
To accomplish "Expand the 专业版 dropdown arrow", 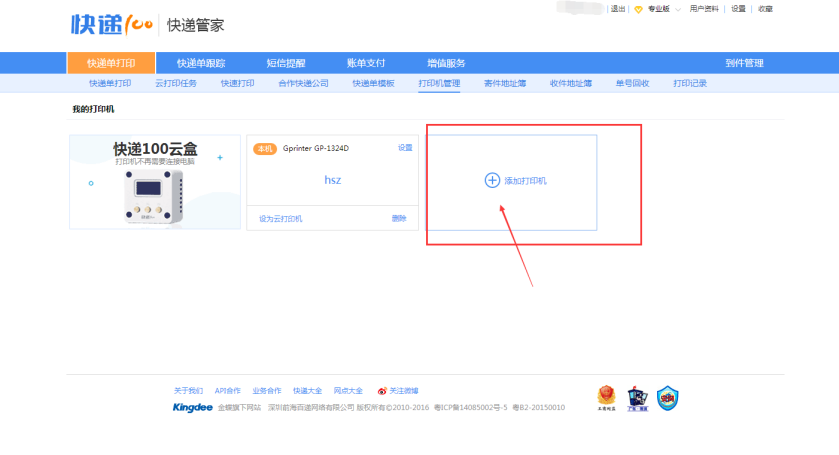I will (678, 9).
